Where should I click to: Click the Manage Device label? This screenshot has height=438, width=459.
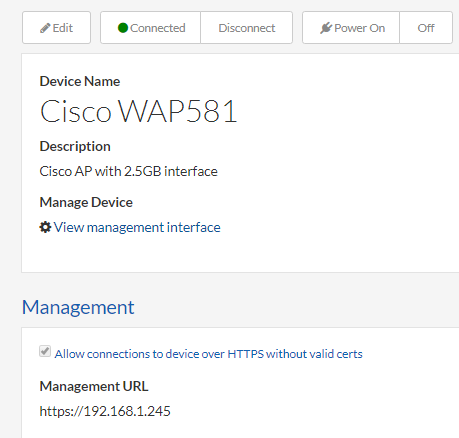(86, 202)
